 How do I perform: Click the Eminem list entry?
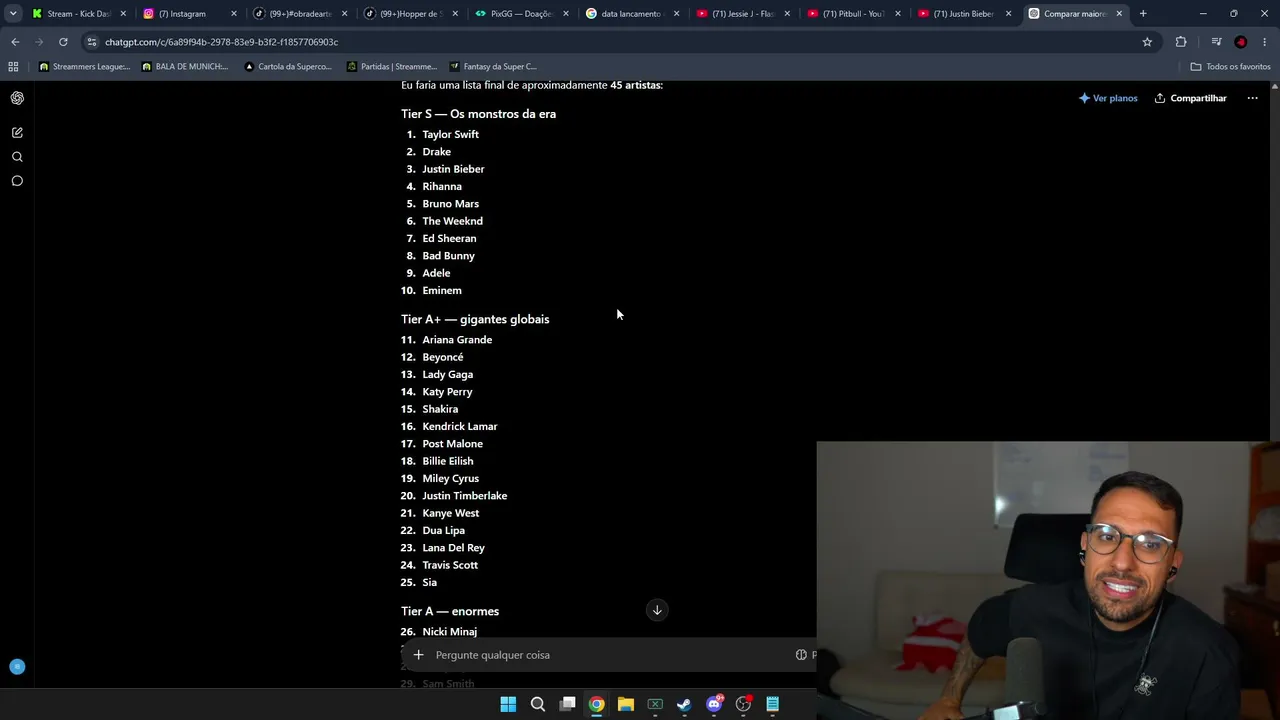click(442, 291)
